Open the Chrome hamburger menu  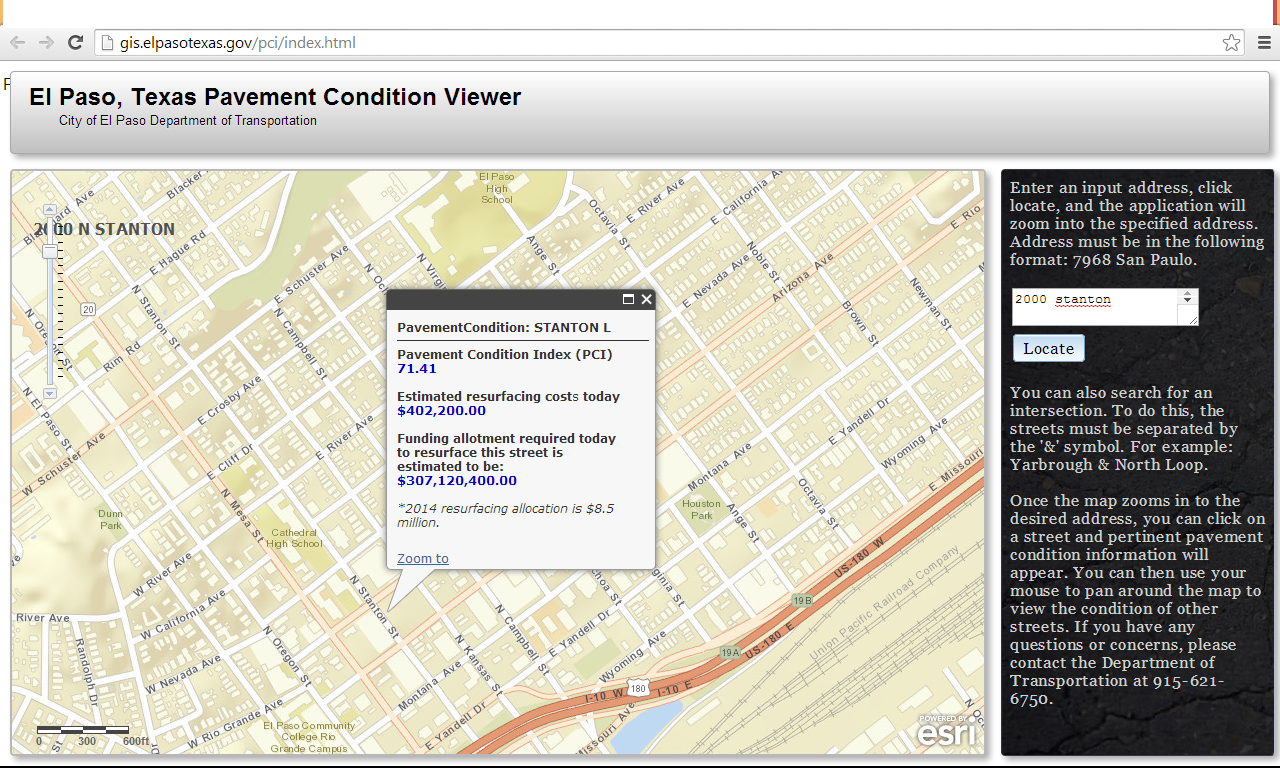coord(1264,43)
